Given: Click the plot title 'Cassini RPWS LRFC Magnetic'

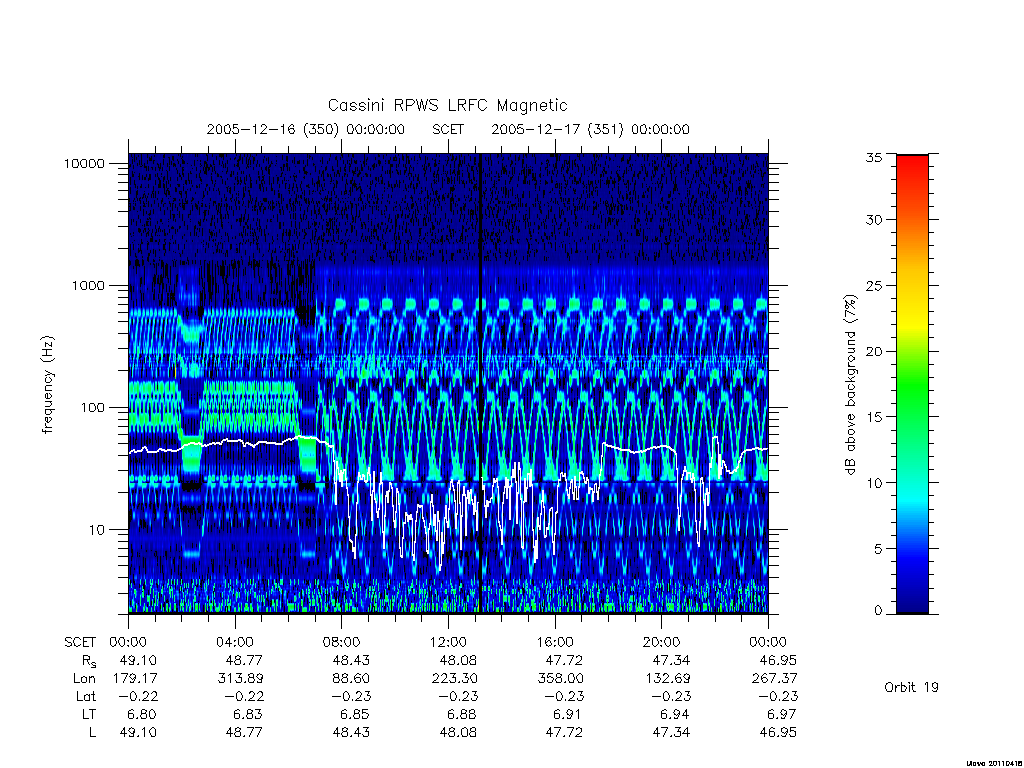Looking at the screenshot, I should [x=447, y=105].
